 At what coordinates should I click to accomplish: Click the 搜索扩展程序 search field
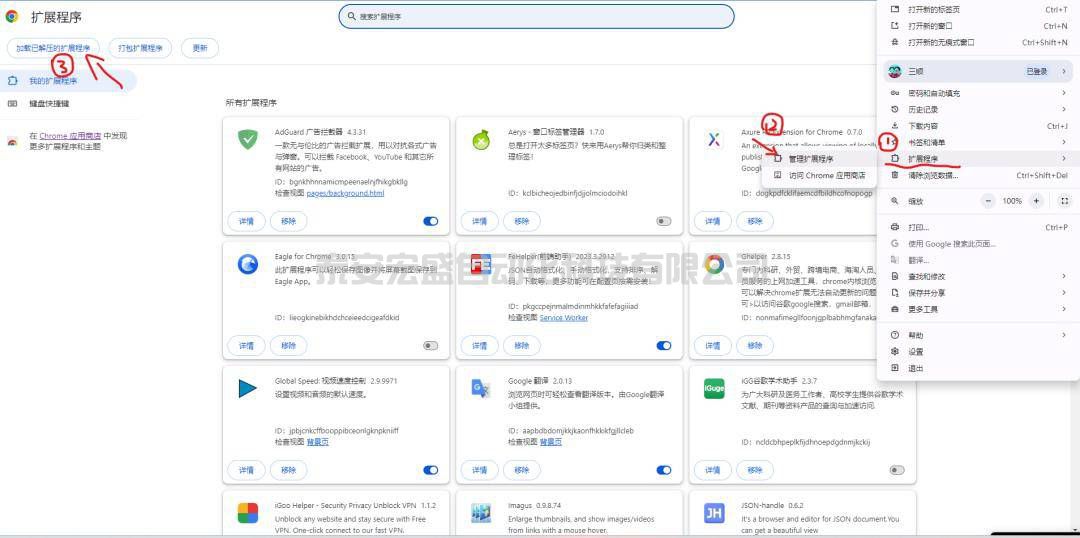(x=540, y=17)
